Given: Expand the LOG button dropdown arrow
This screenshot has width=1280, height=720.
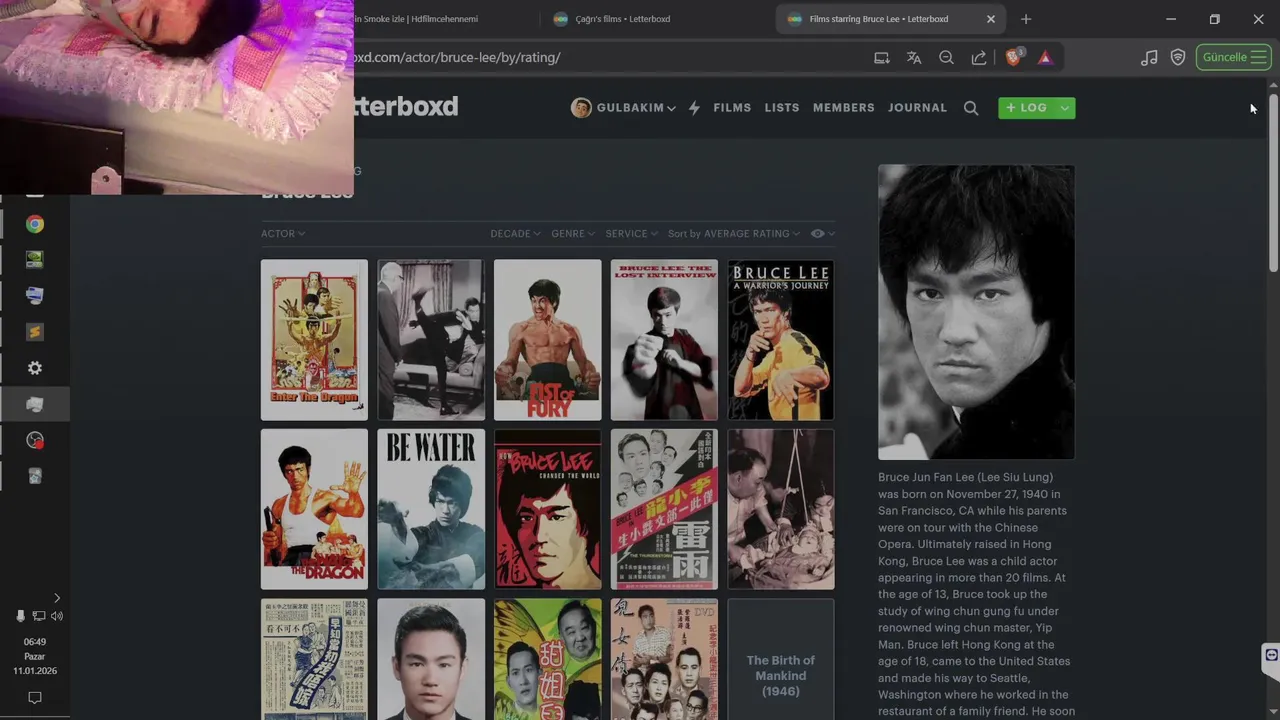Looking at the screenshot, I should pyautogui.click(x=1064, y=108).
